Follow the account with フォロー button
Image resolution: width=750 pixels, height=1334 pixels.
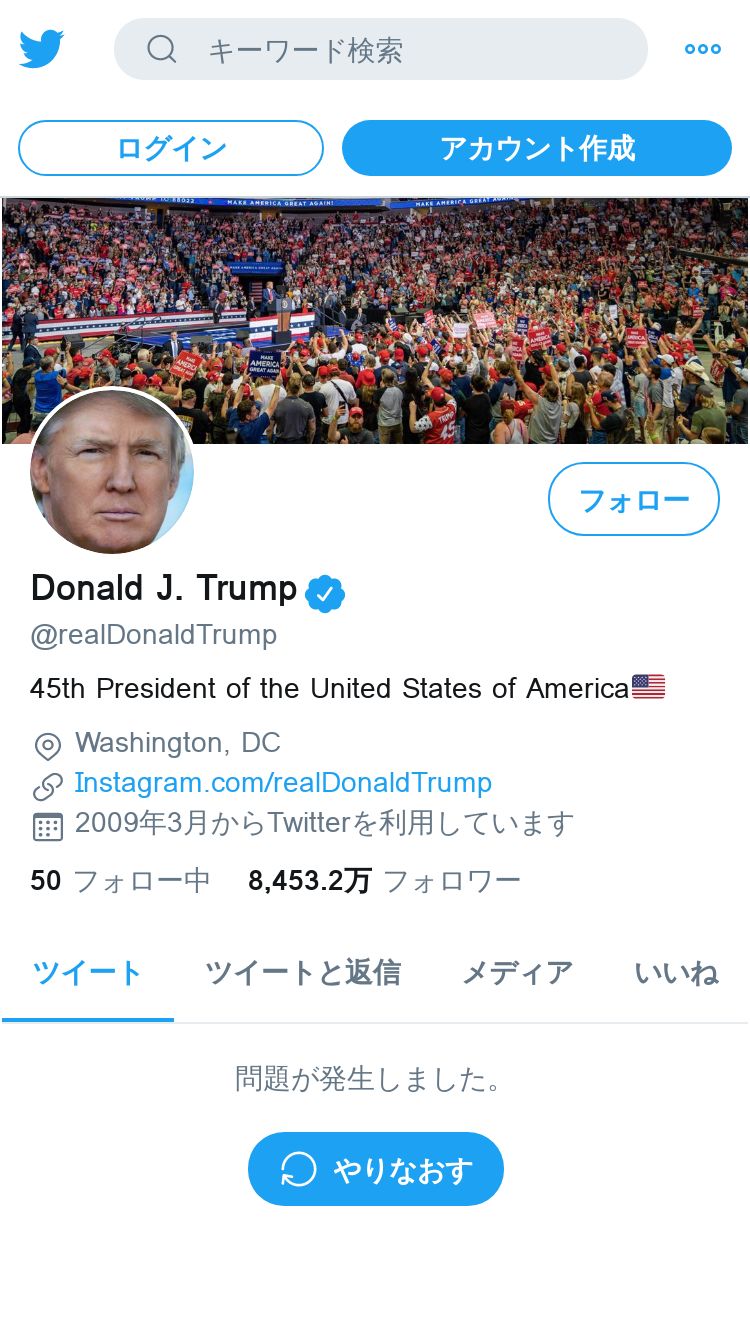tap(634, 499)
